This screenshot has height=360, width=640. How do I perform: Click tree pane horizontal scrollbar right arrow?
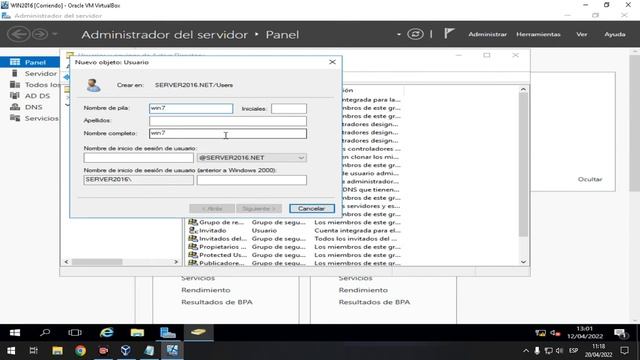coord(176,262)
